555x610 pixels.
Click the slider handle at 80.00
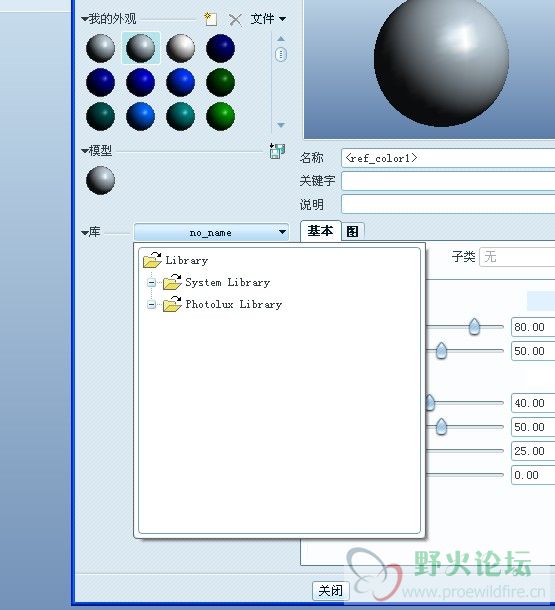tap(474, 327)
